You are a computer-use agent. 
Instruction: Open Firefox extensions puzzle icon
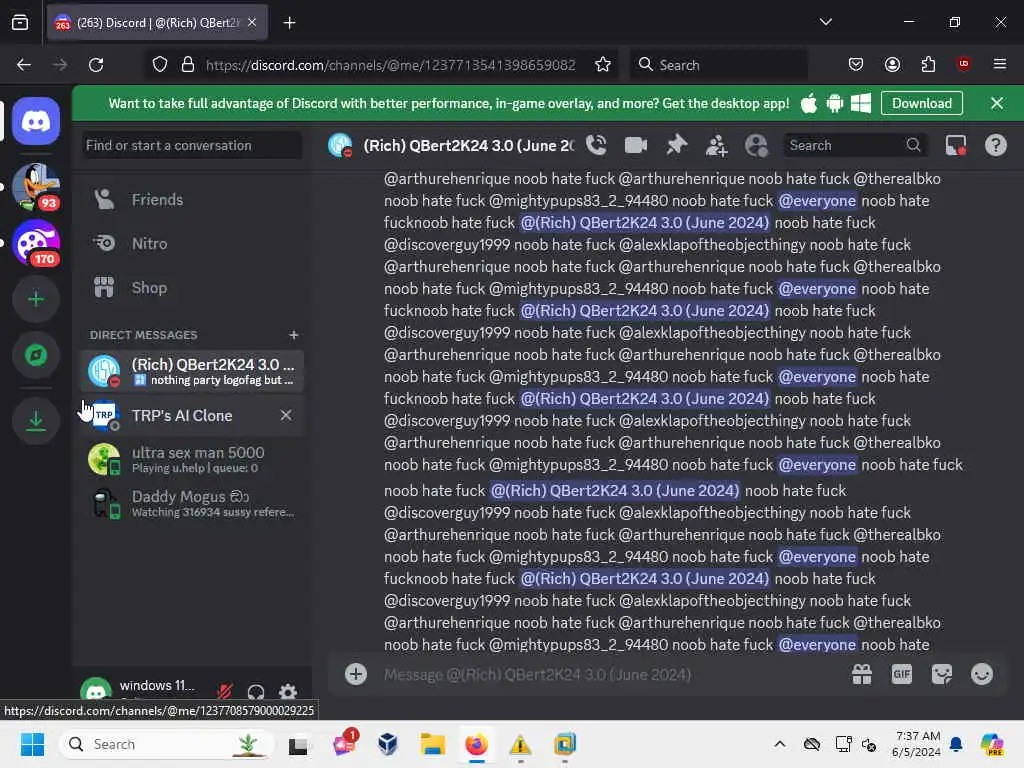(x=928, y=65)
